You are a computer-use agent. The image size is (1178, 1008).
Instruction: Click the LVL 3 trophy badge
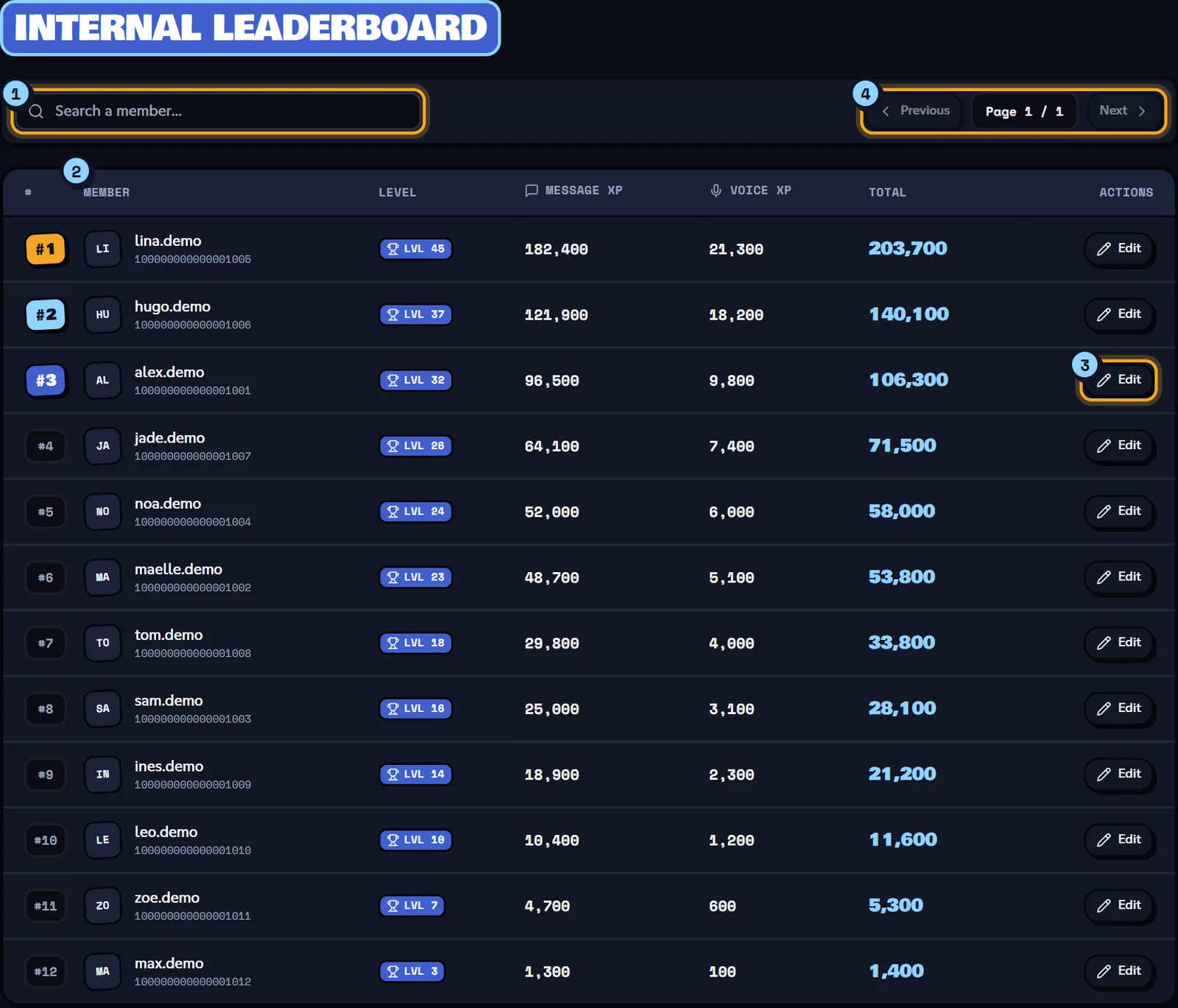pyautogui.click(x=412, y=971)
